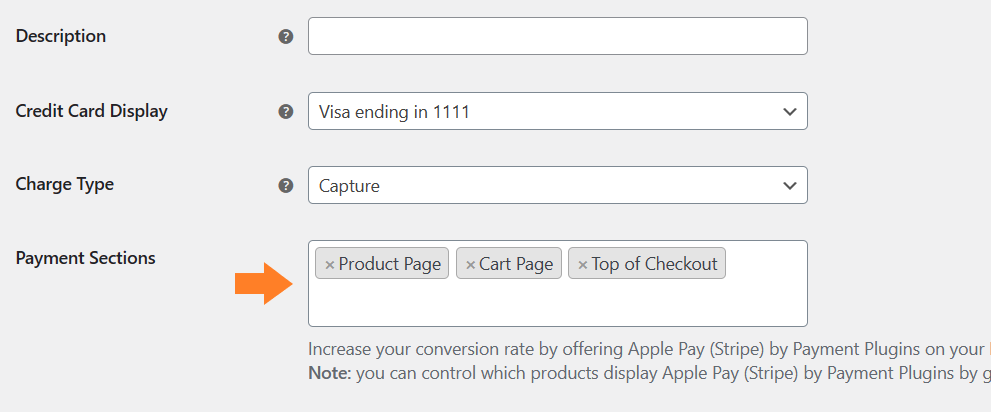Remove the Top of Checkout tag via its ×
The width and height of the screenshot is (991, 412).
(583, 265)
